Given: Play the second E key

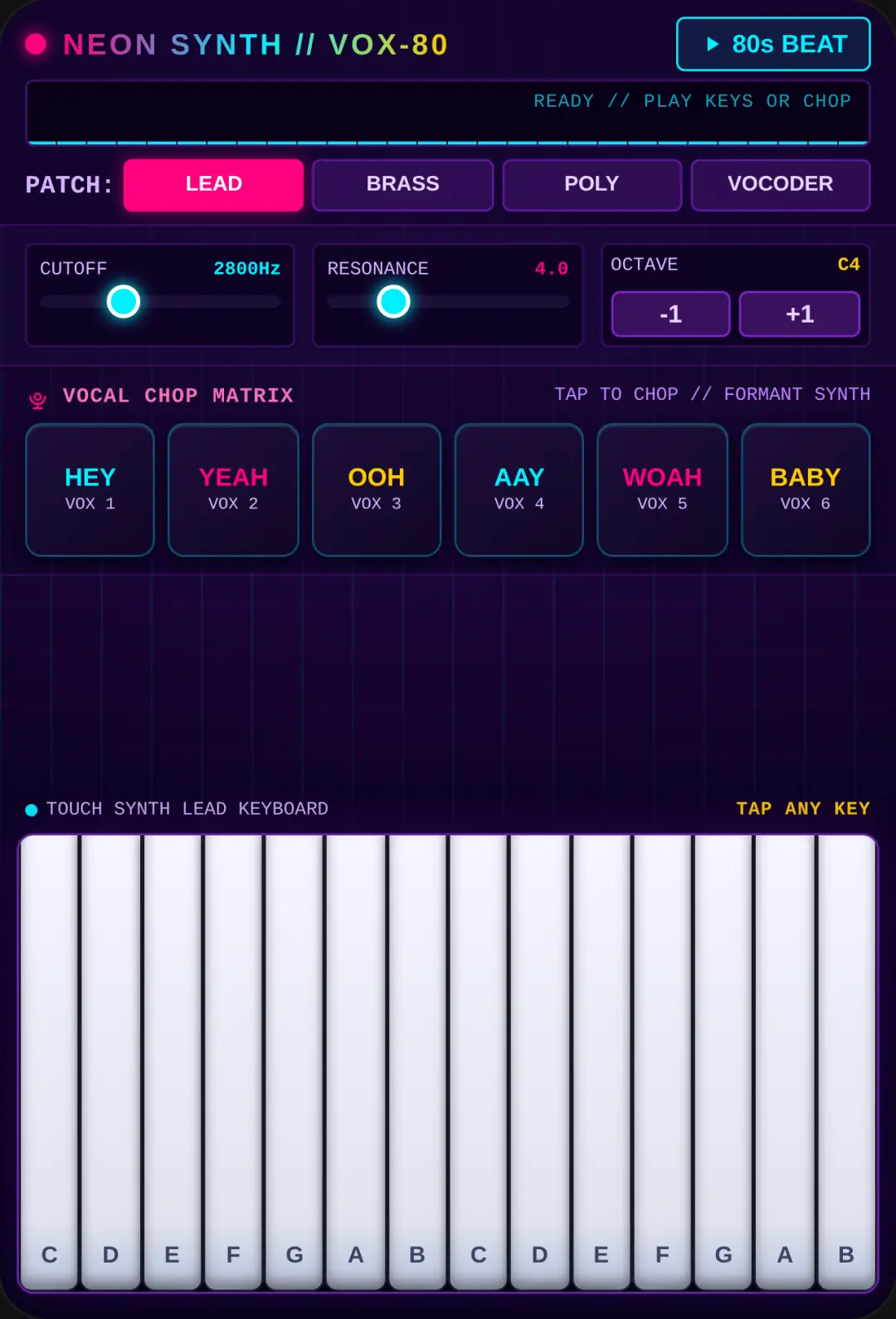Looking at the screenshot, I should coord(601,1062).
